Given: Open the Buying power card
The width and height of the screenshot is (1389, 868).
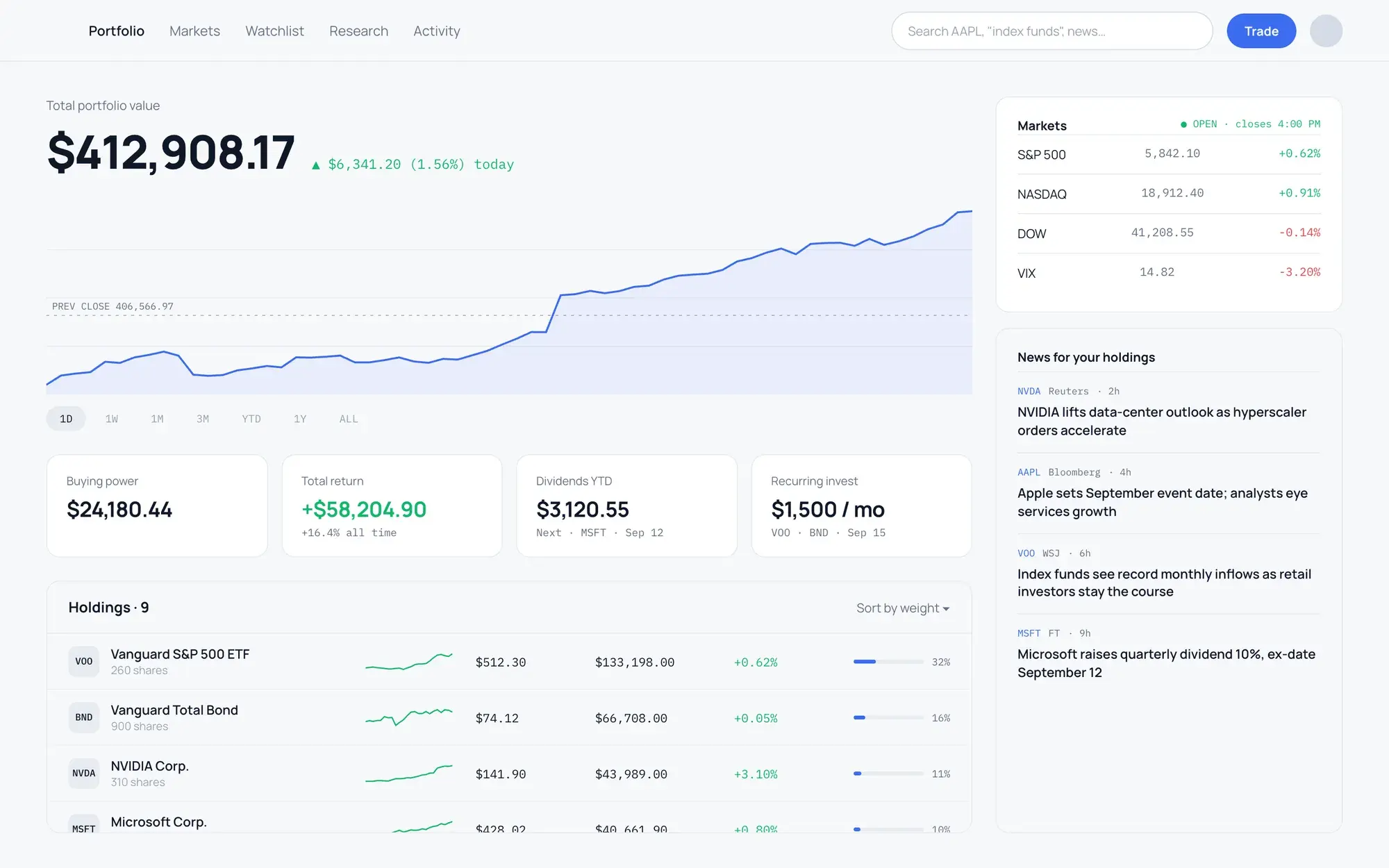Looking at the screenshot, I should (157, 506).
